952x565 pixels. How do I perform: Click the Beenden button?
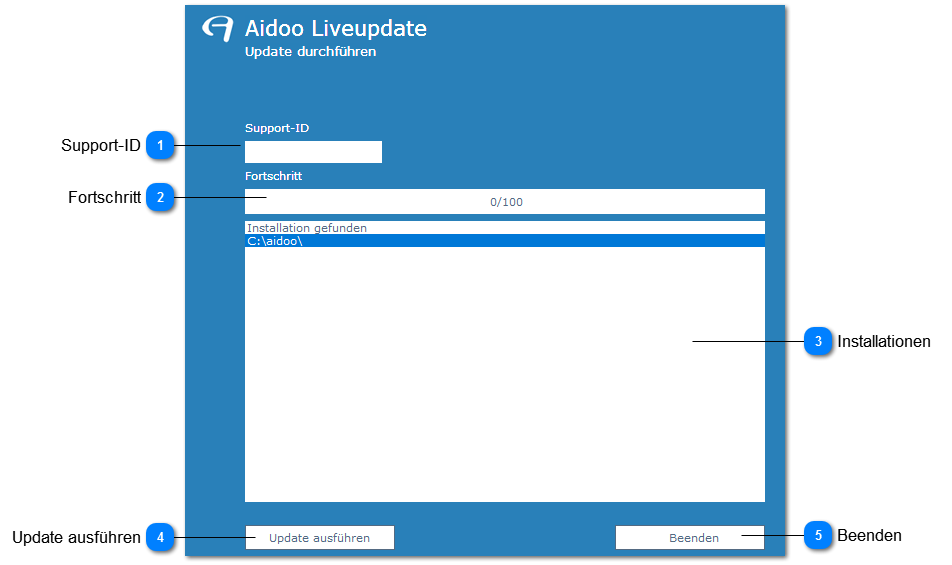pyautogui.click(x=690, y=538)
